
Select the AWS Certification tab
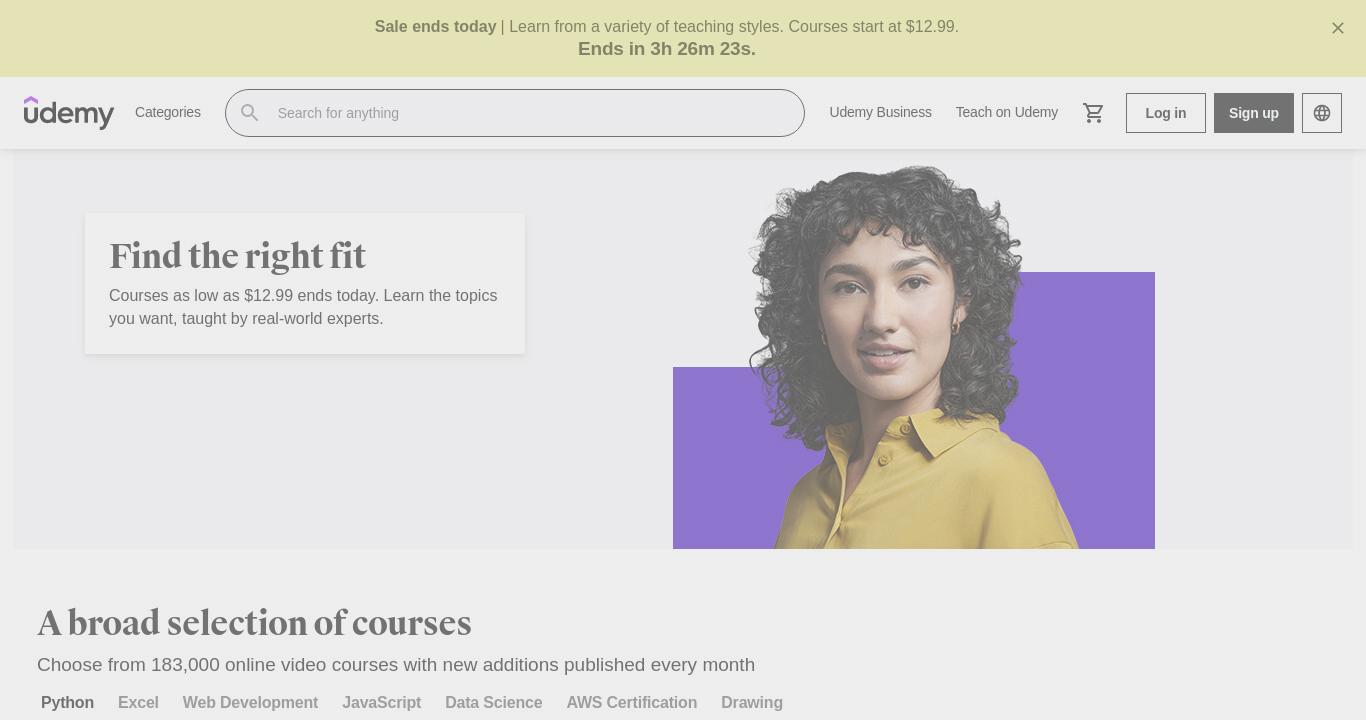pyautogui.click(x=631, y=703)
